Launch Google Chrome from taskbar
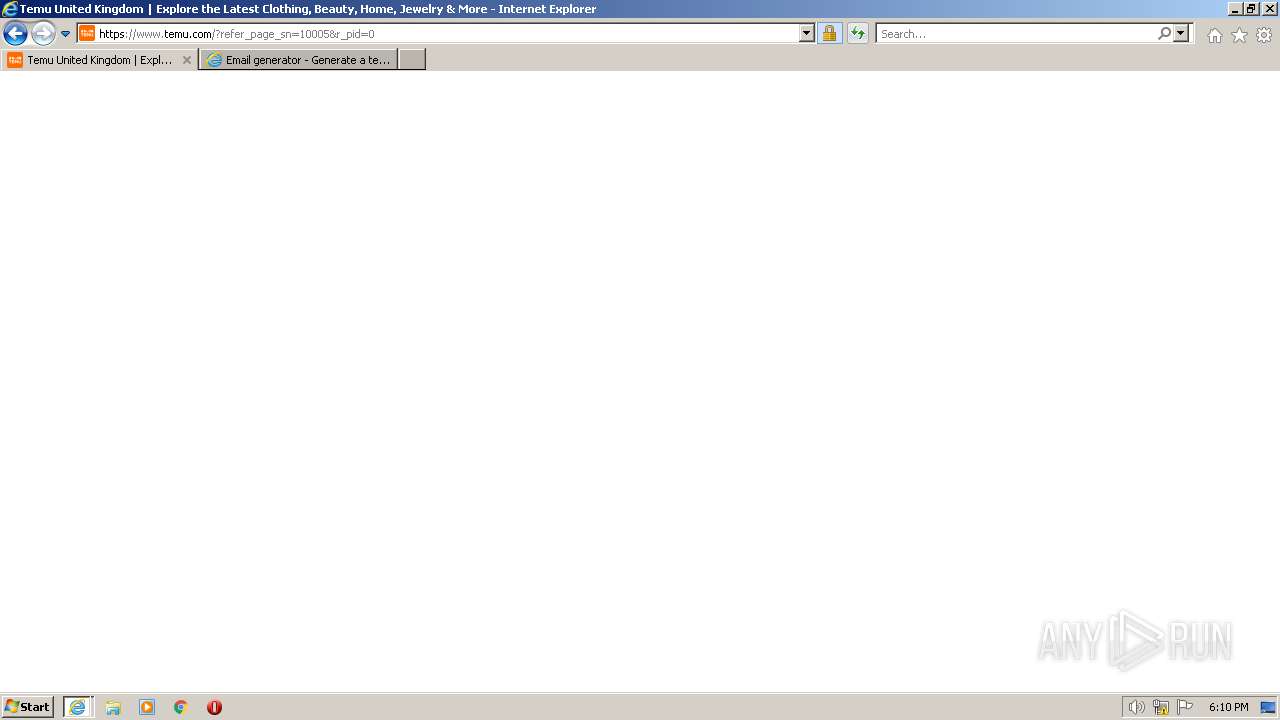The height and width of the screenshot is (720, 1280). point(181,707)
